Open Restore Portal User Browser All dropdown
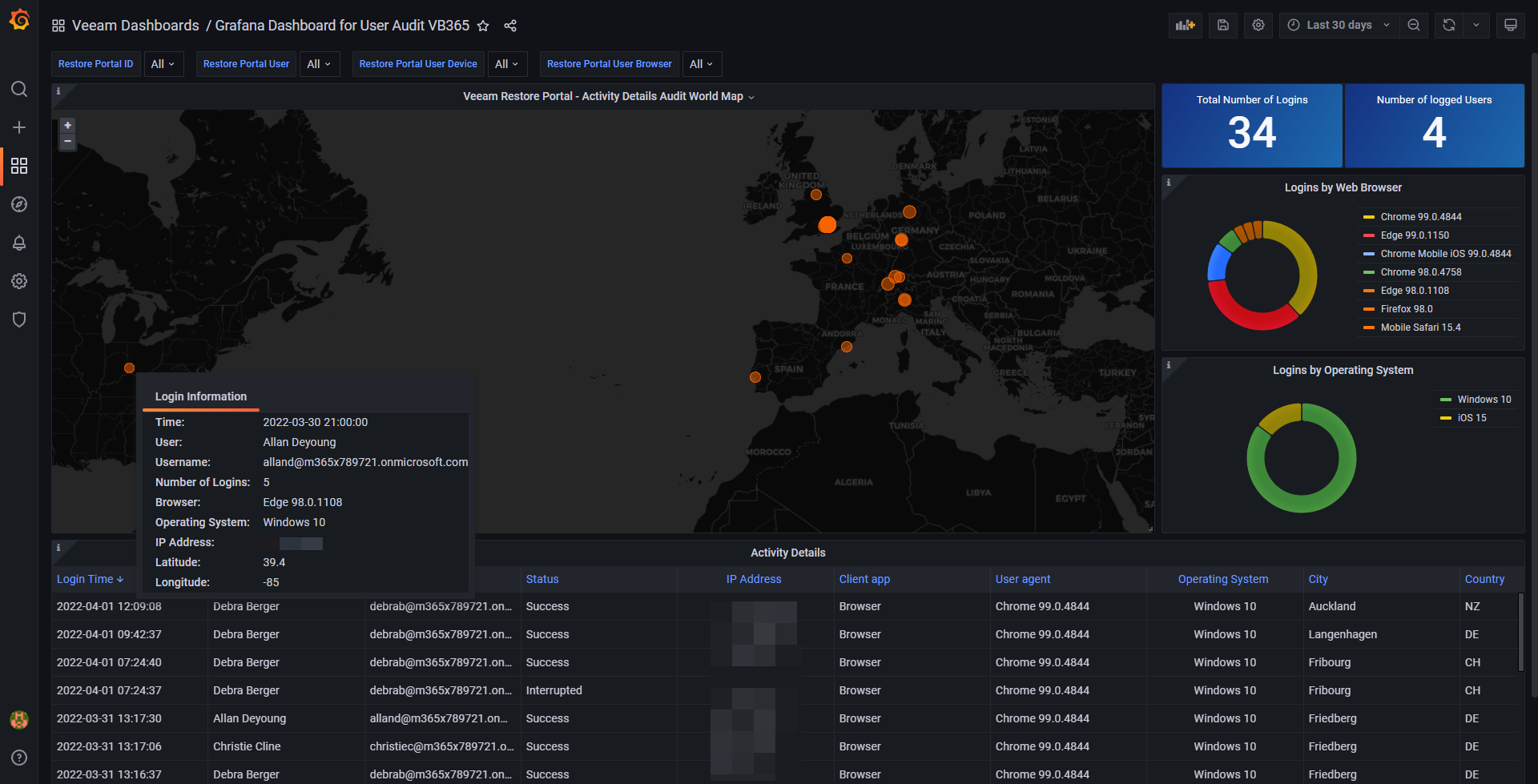 [701, 64]
